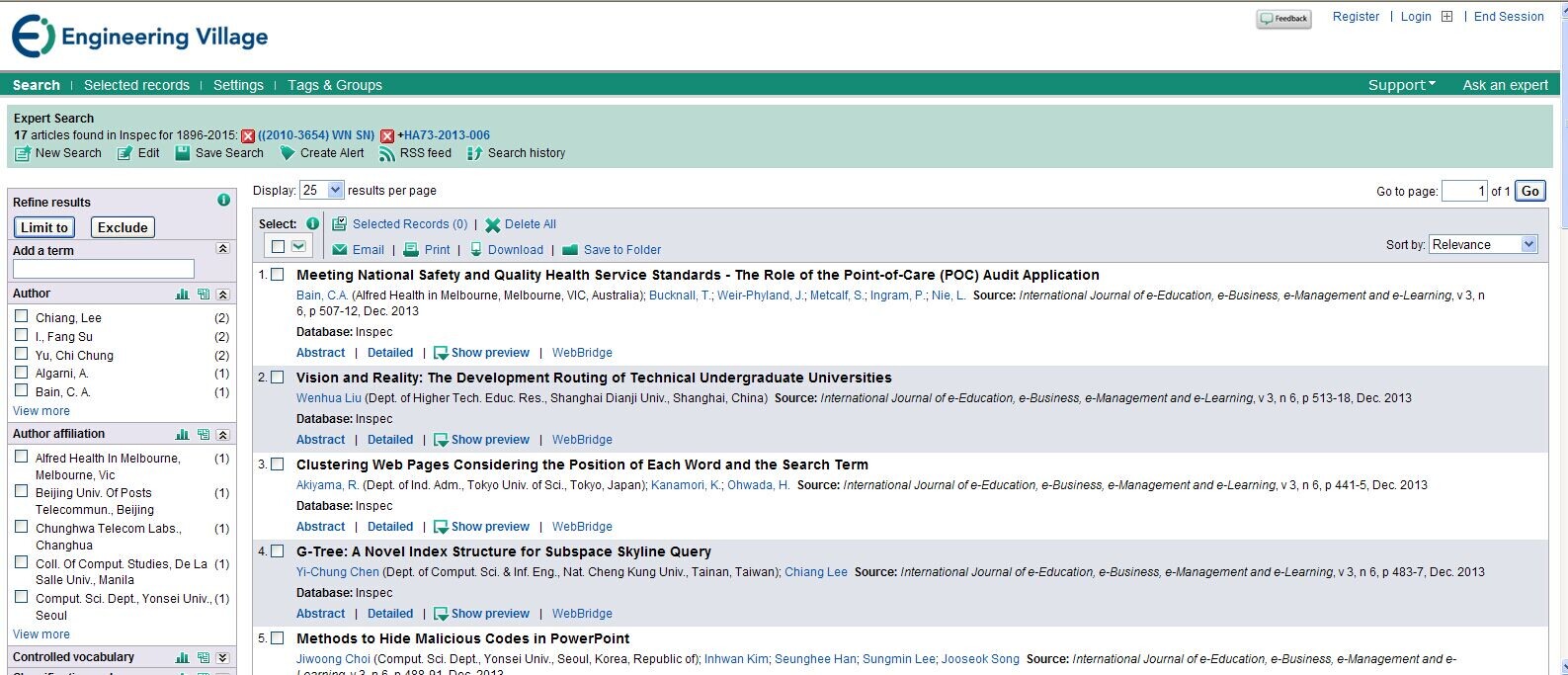The height and width of the screenshot is (675, 1568).
Task: Select the checkbox for result 1
Action: 278,275
